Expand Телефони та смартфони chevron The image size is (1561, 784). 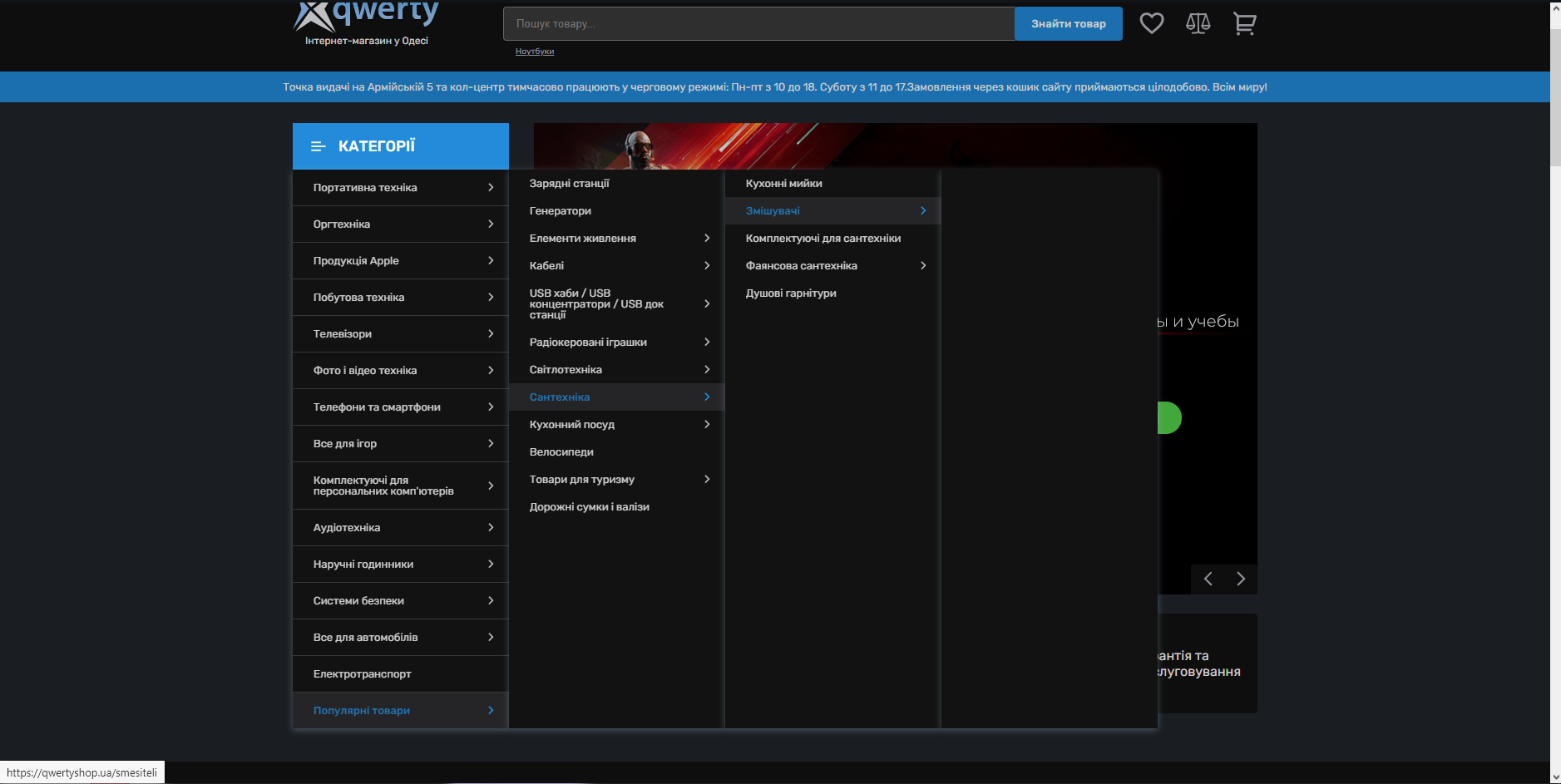(491, 407)
